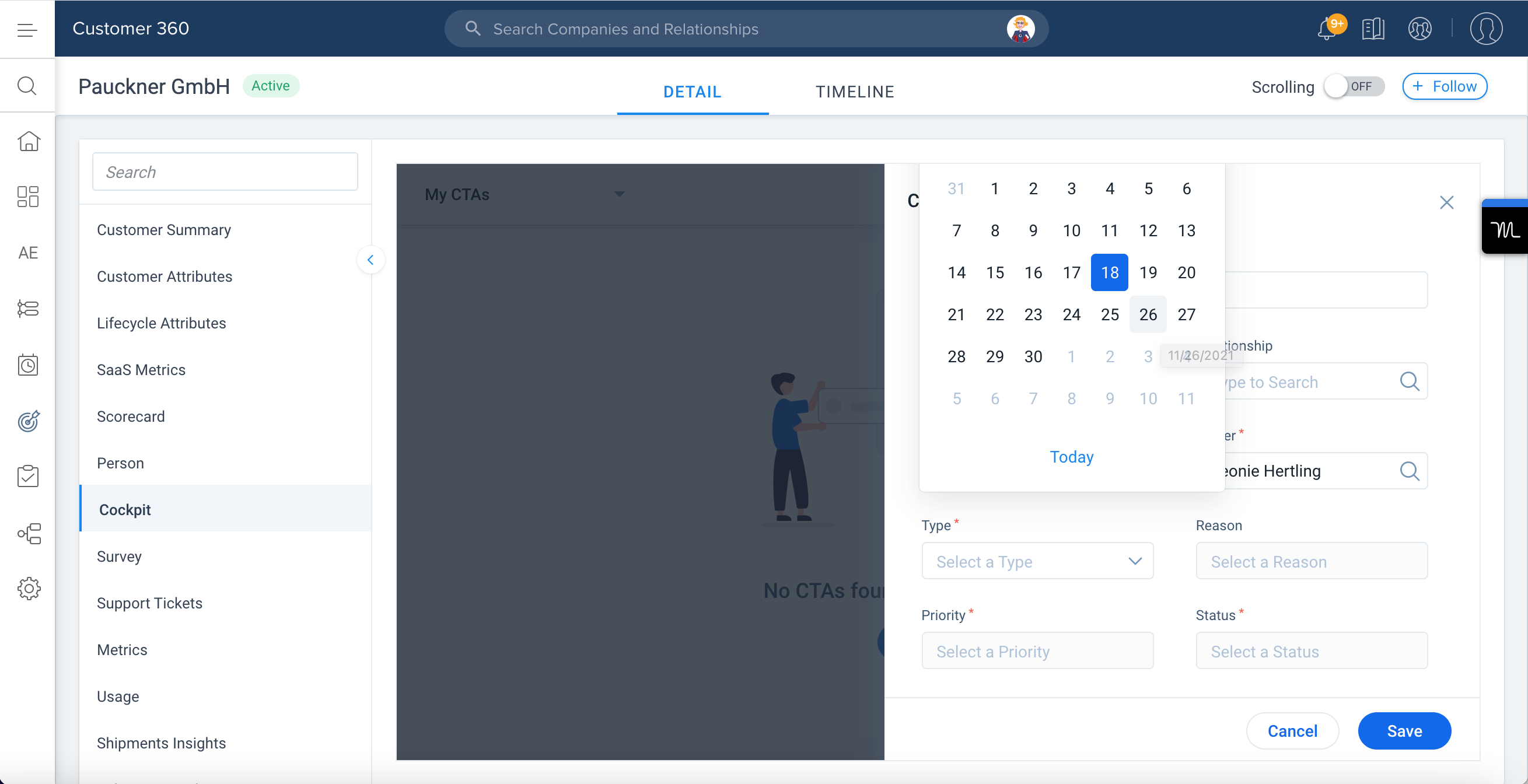Image resolution: width=1528 pixels, height=784 pixels.
Task: Open the clipboard tasks sidebar icon
Action: coord(29,476)
